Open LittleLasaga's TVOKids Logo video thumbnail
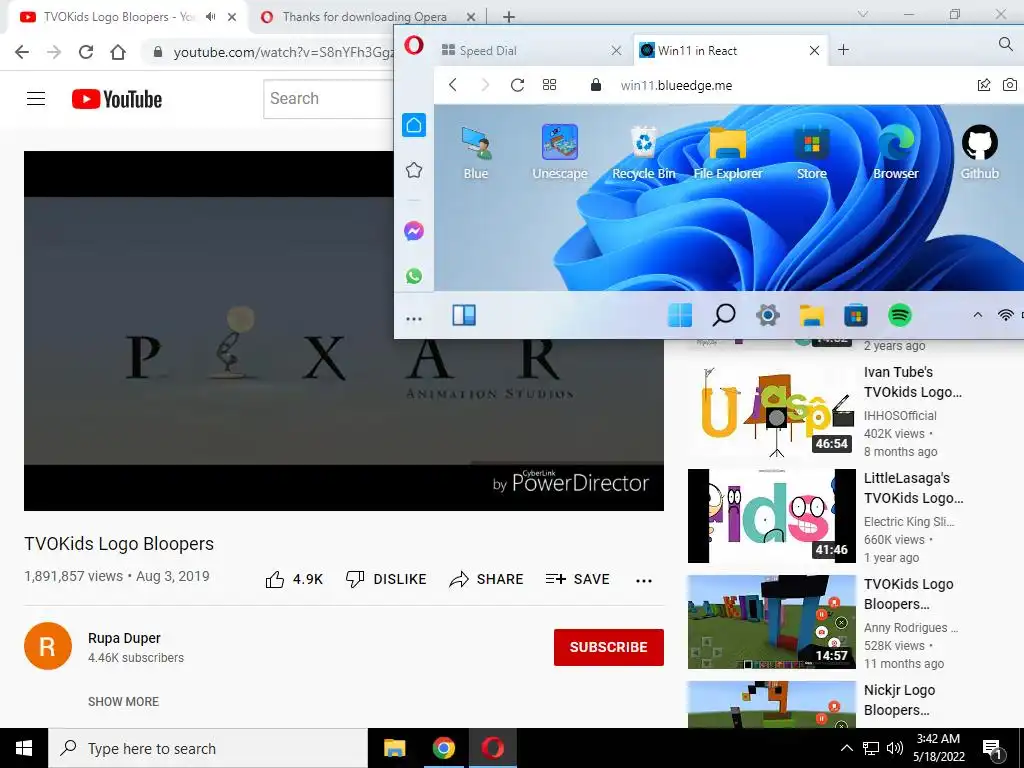1024x768 pixels. [x=771, y=516]
